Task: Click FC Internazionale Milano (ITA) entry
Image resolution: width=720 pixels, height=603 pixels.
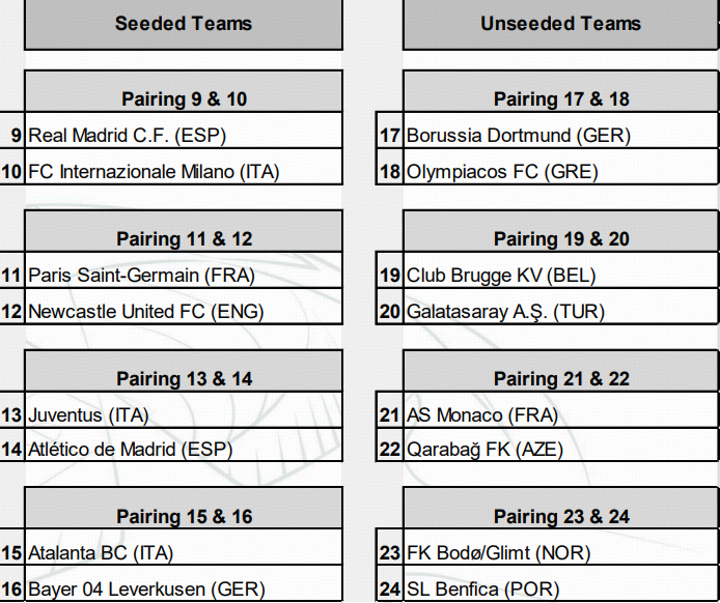Action: pyautogui.click(x=153, y=172)
